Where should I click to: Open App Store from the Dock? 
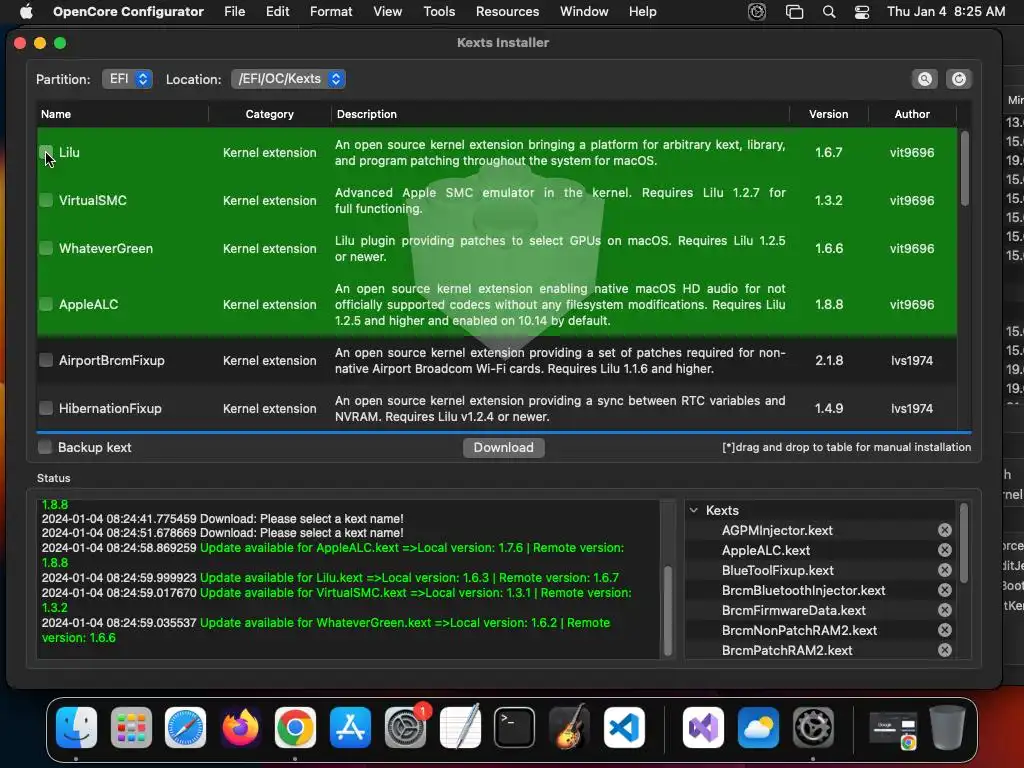click(x=350, y=727)
